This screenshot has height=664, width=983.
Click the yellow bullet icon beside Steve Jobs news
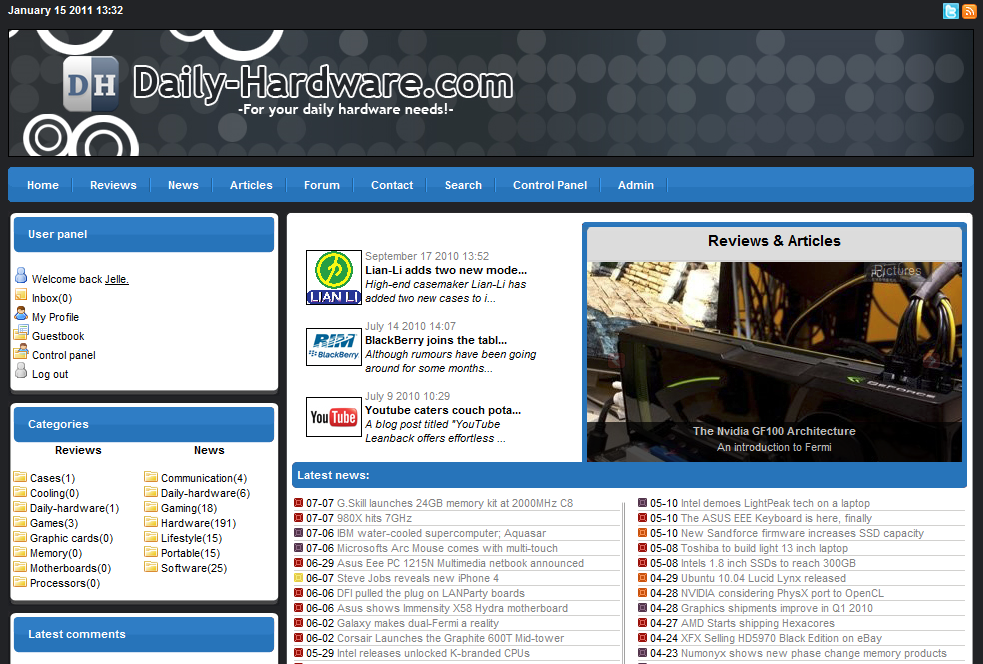coord(298,578)
